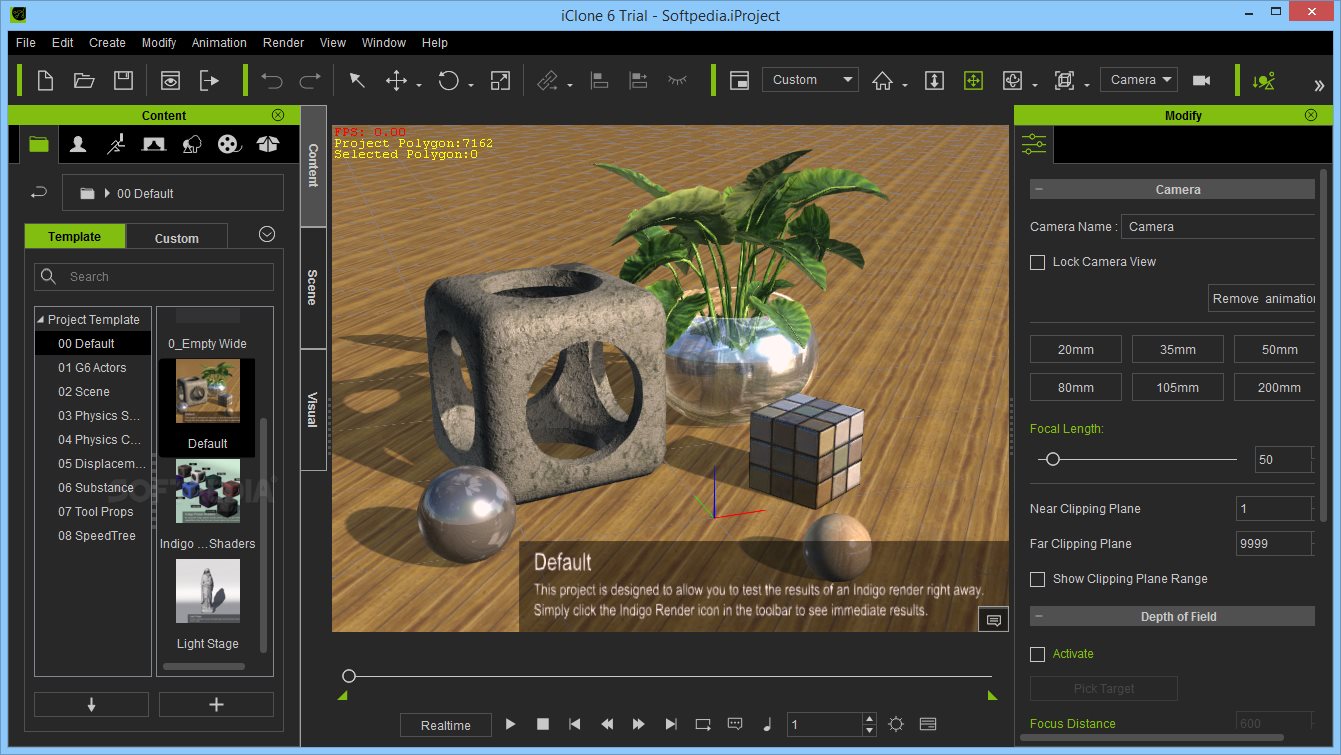The image size is (1341, 755).
Task: Toggle the subtitle speech-bubble icon in playbar
Action: click(735, 724)
